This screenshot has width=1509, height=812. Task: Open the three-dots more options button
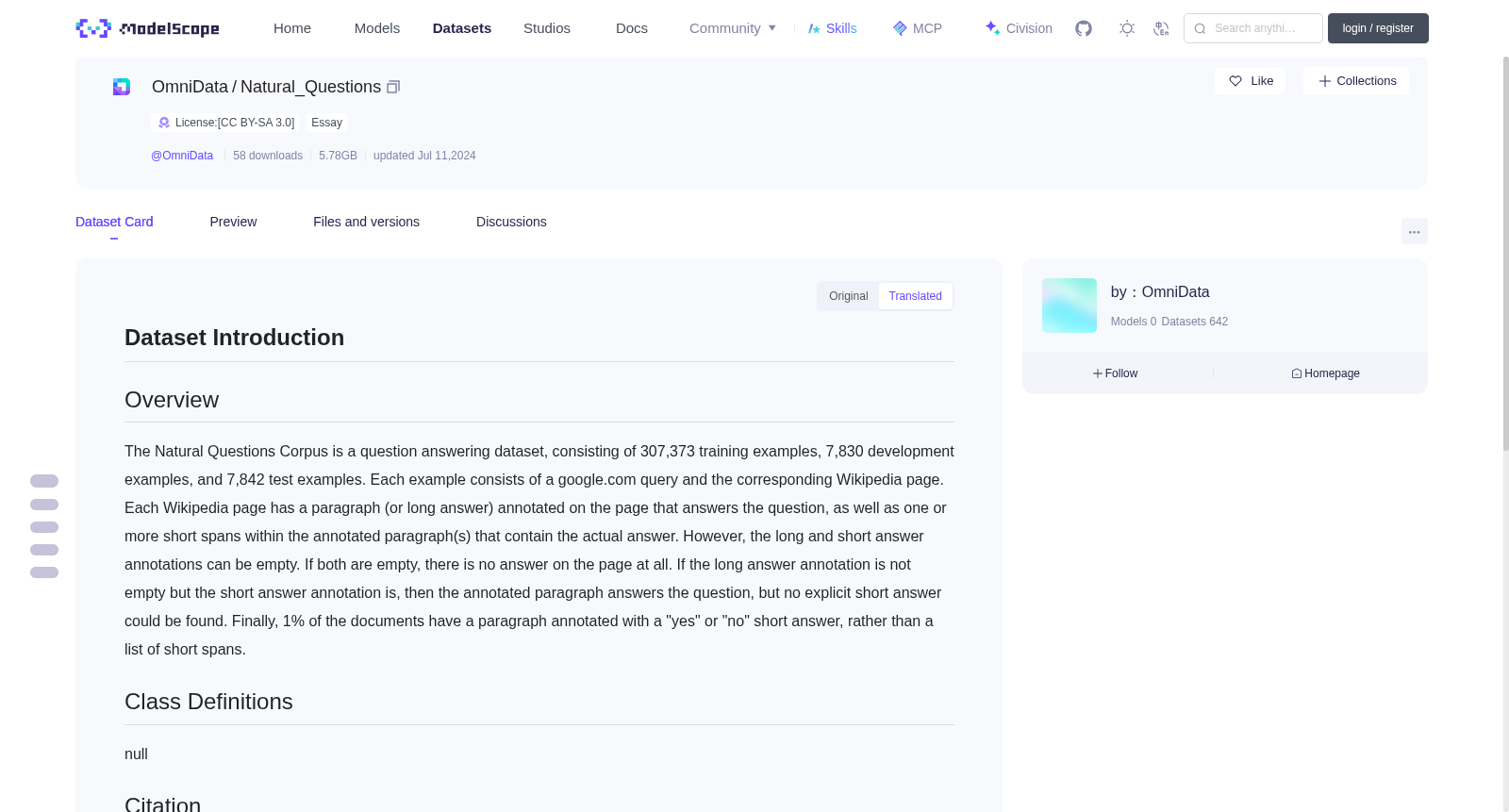pyautogui.click(x=1414, y=231)
